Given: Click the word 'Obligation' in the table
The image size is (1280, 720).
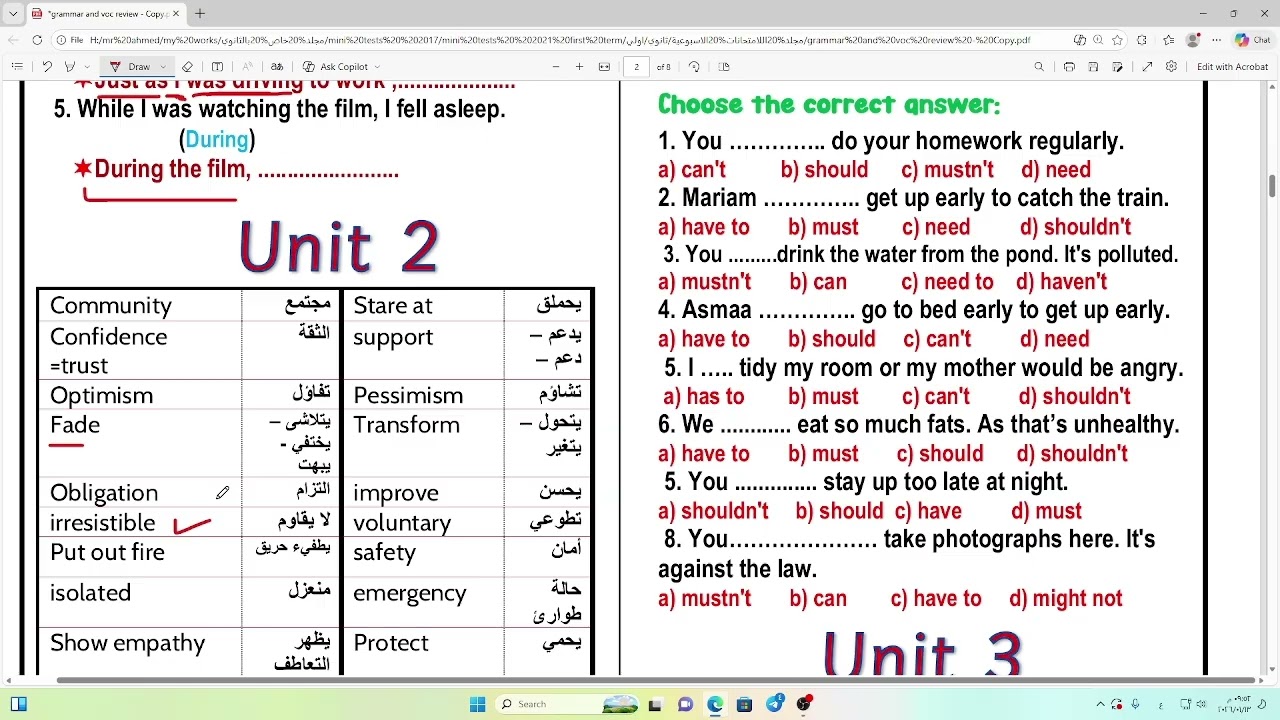Looking at the screenshot, I should [x=104, y=493].
